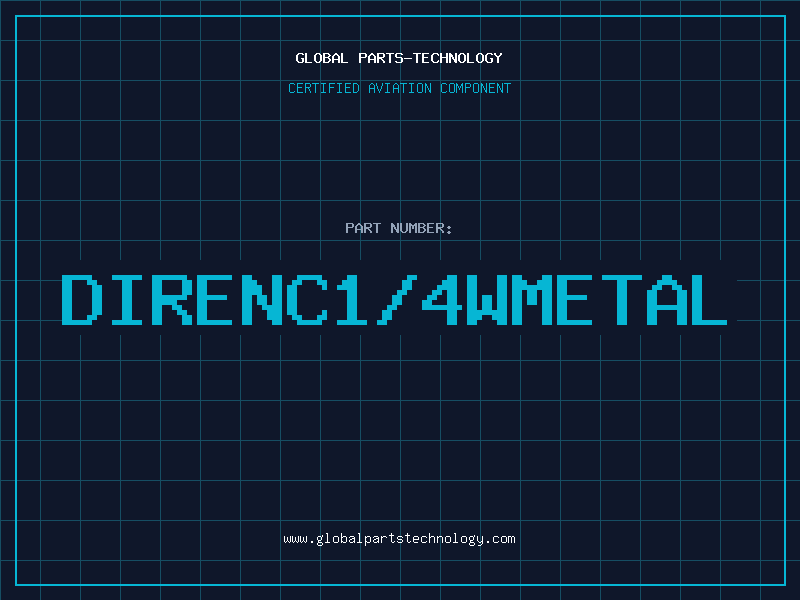
Task: Select the 'CERTIFIED AVIATION COMPONENT' subtitle
Action: (399, 88)
